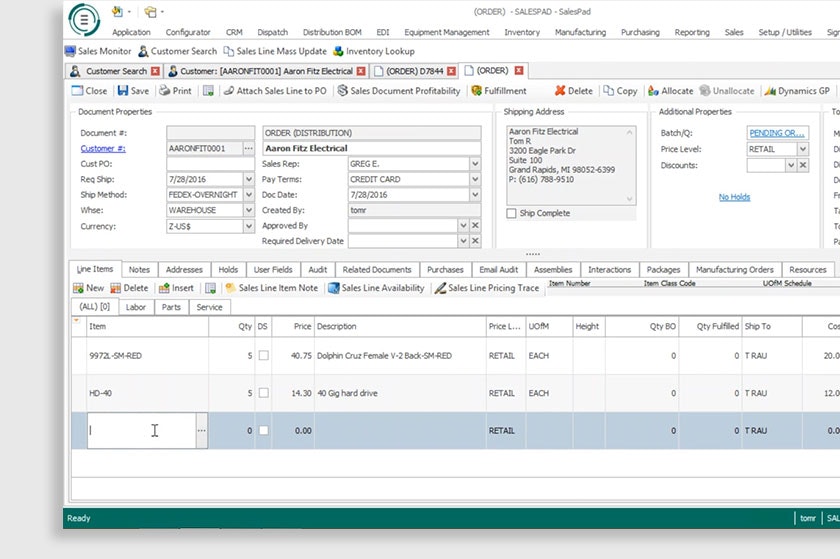
Task: Close the Aaron Fitz Electrical customer tab
Action: pyautogui.click(x=361, y=71)
